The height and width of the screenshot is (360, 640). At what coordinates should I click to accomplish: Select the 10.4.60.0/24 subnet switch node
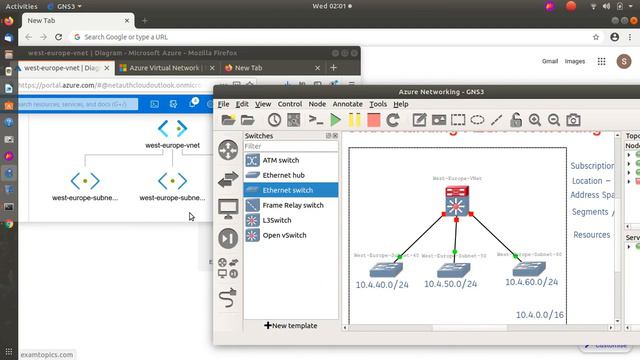[x=529, y=268]
